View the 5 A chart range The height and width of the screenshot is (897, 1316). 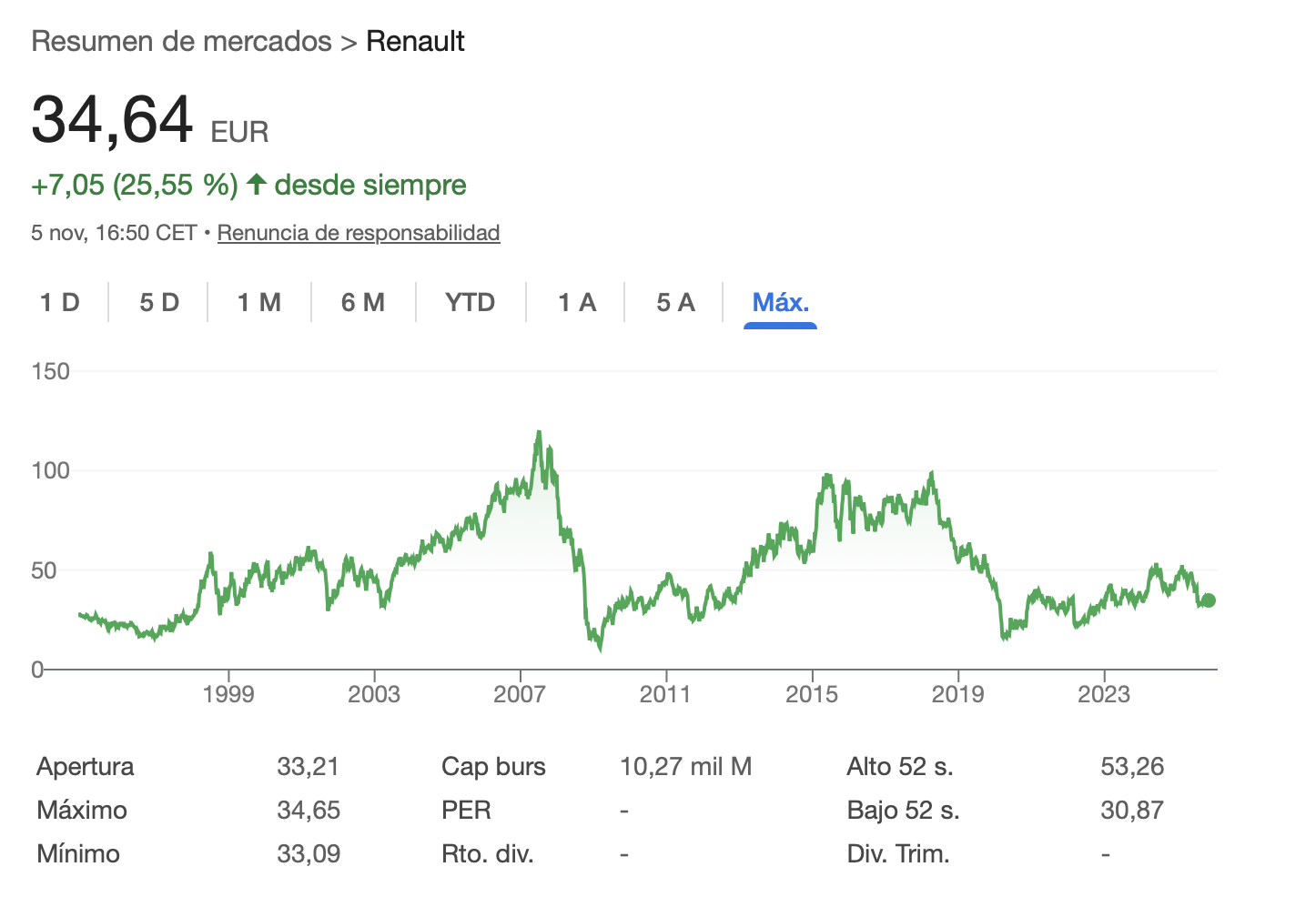click(675, 302)
